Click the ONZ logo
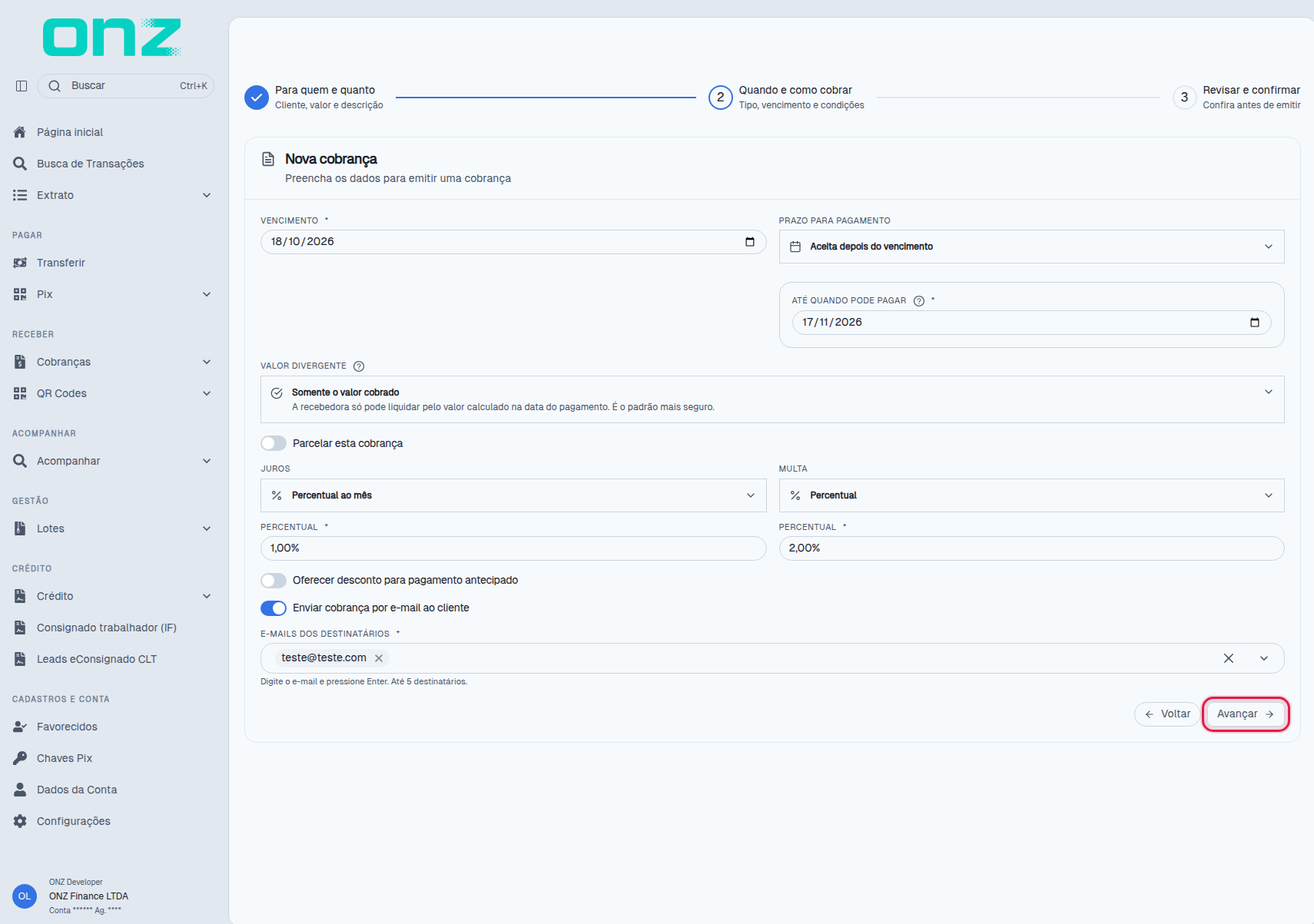Viewport: 1314px width, 924px height. pyautogui.click(x=112, y=37)
